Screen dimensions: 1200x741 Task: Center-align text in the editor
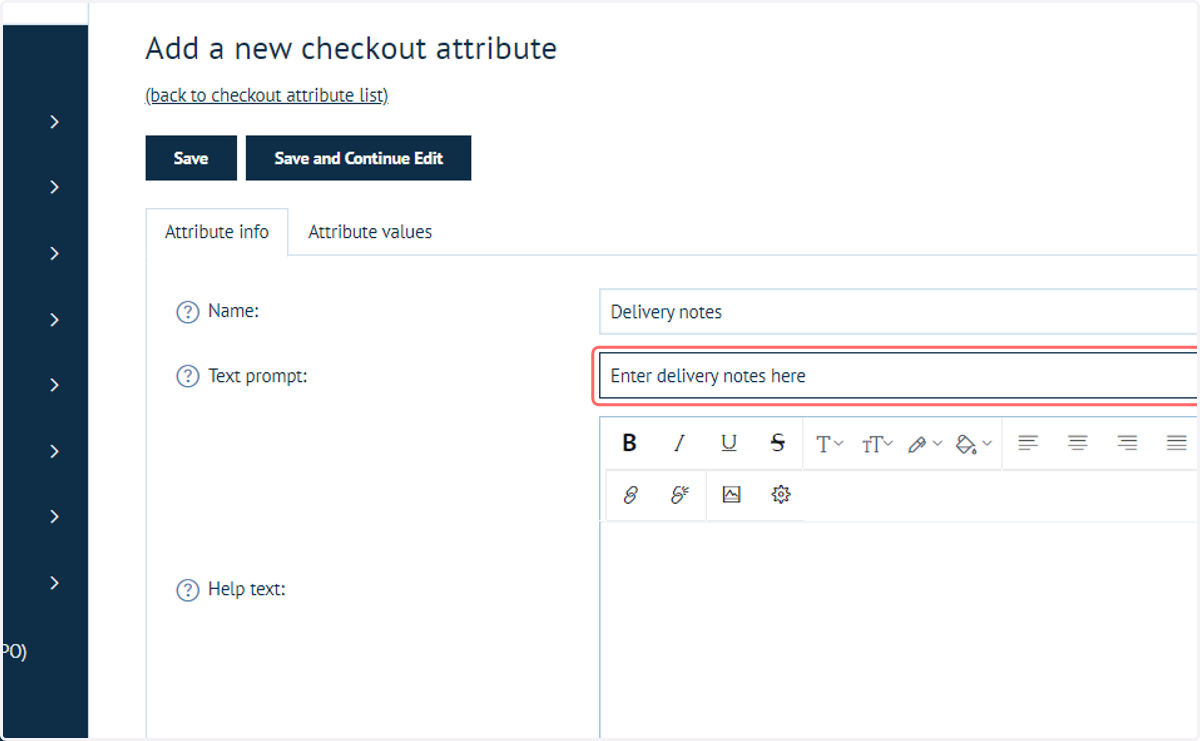1077,443
